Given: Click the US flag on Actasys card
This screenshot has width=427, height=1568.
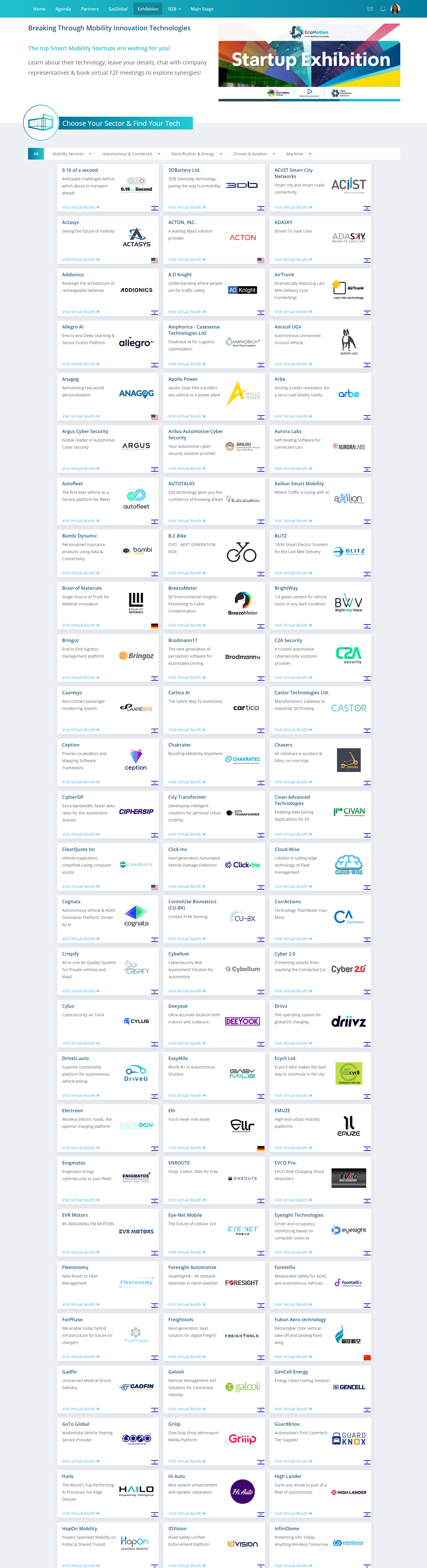Looking at the screenshot, I should [155, 260].
